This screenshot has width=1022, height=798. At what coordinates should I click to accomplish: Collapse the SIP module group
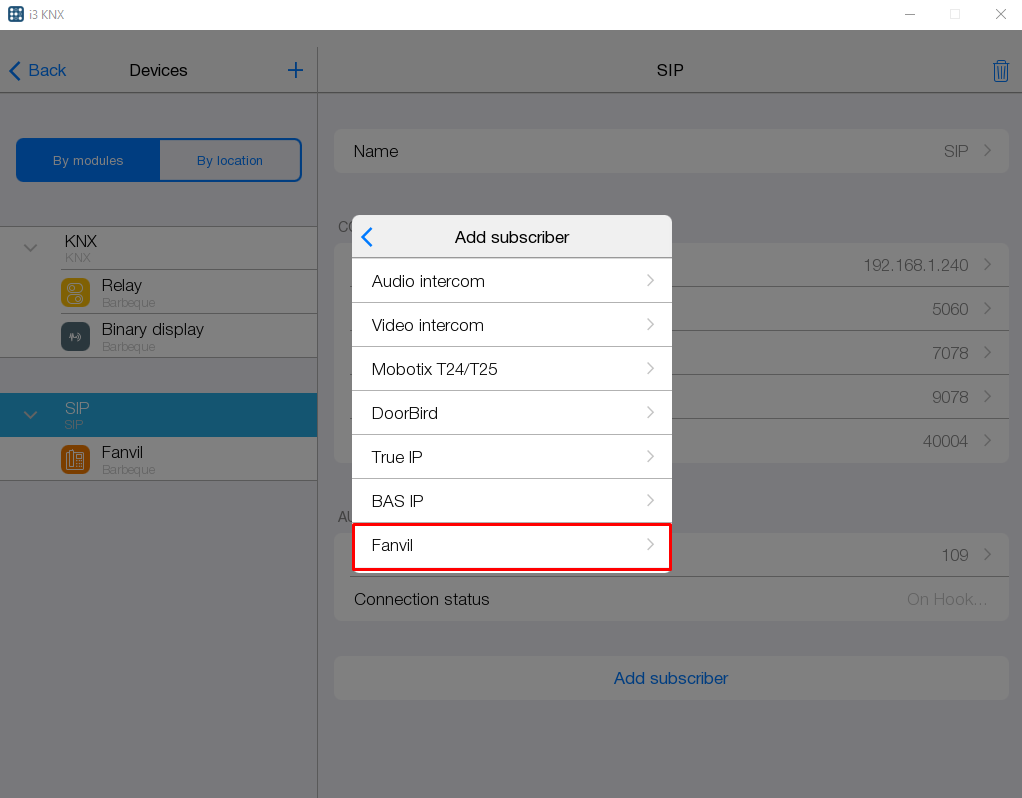tap(30, 415)
